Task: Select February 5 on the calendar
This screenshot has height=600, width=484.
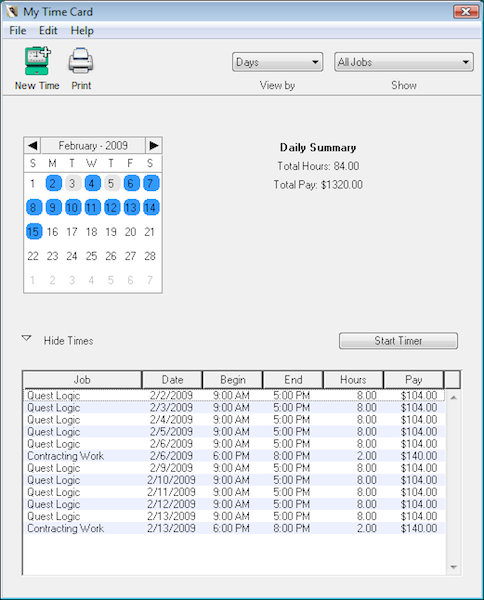Action: (x=111, y=184)
